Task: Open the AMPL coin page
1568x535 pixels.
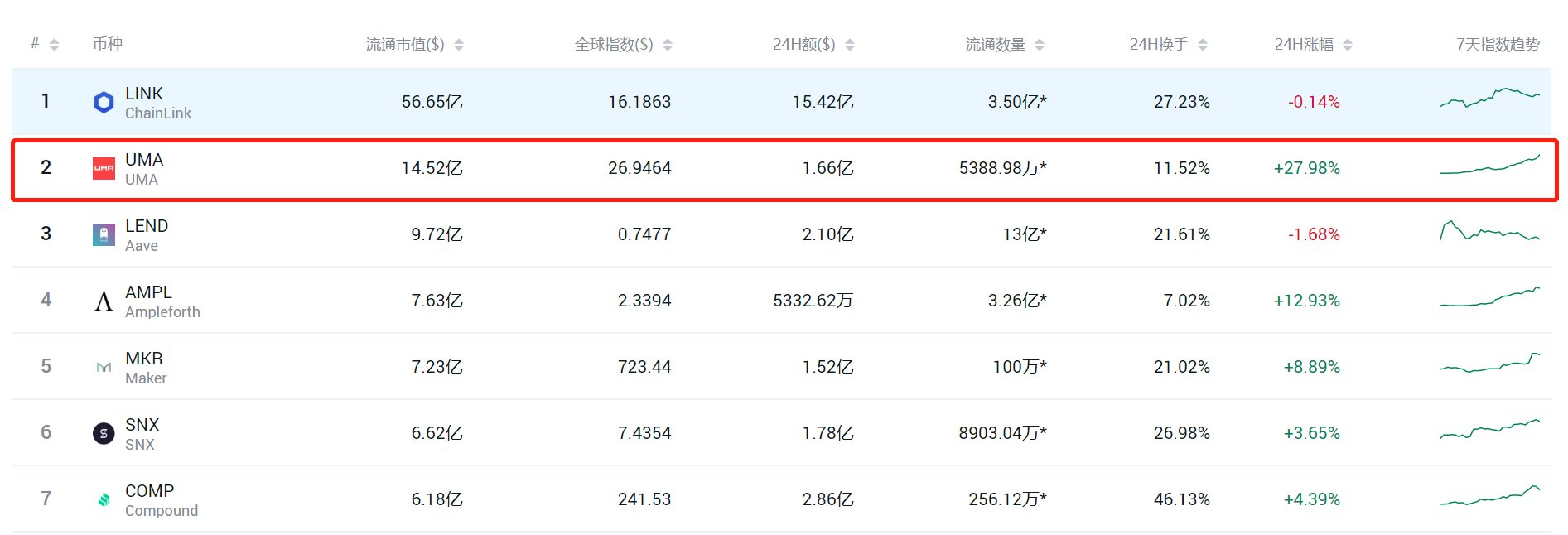Action: [148, 292]
